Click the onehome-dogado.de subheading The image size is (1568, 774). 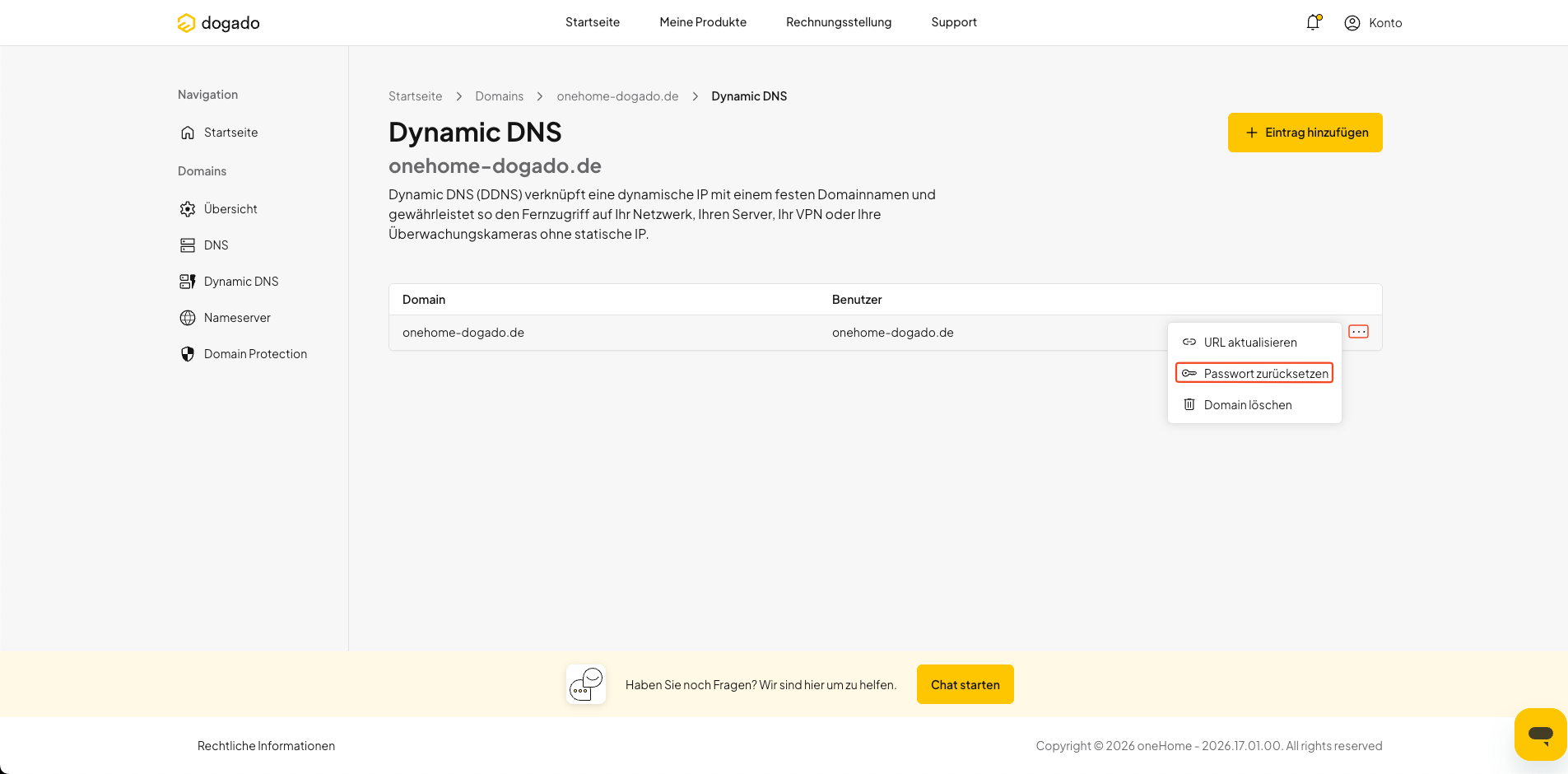(x=495, y=166)
